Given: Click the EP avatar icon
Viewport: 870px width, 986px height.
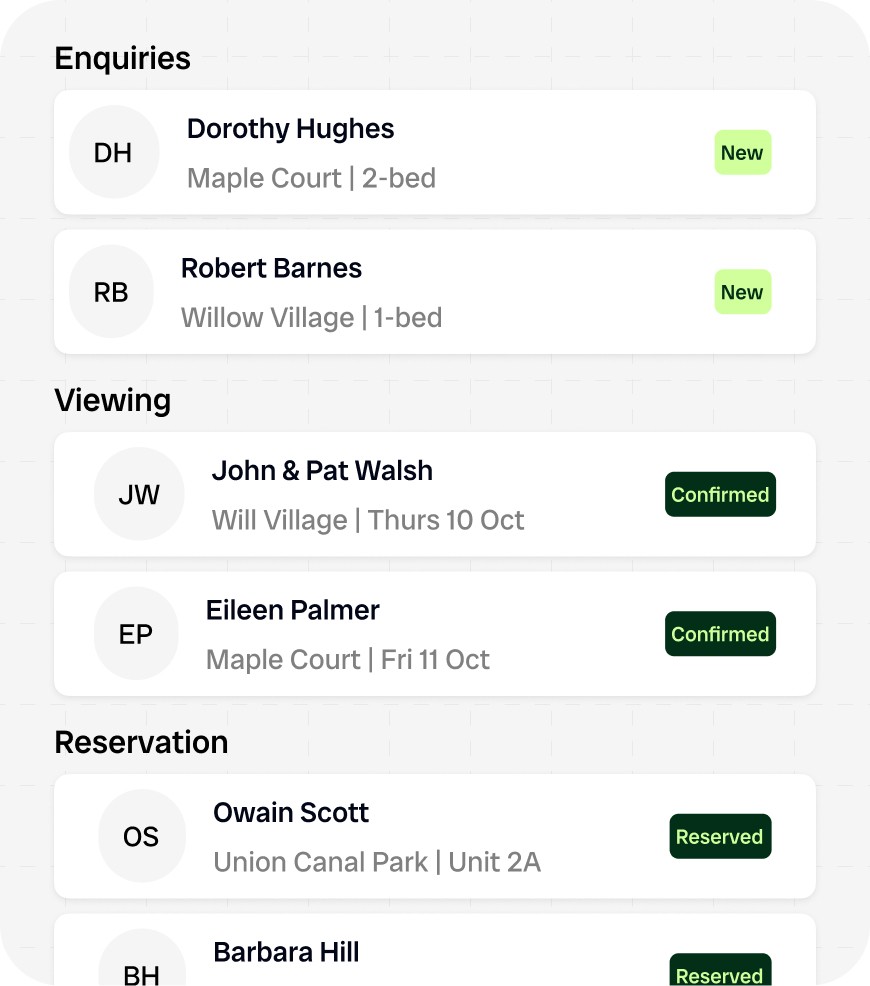Looking at the screenshot, I should 136,634.
